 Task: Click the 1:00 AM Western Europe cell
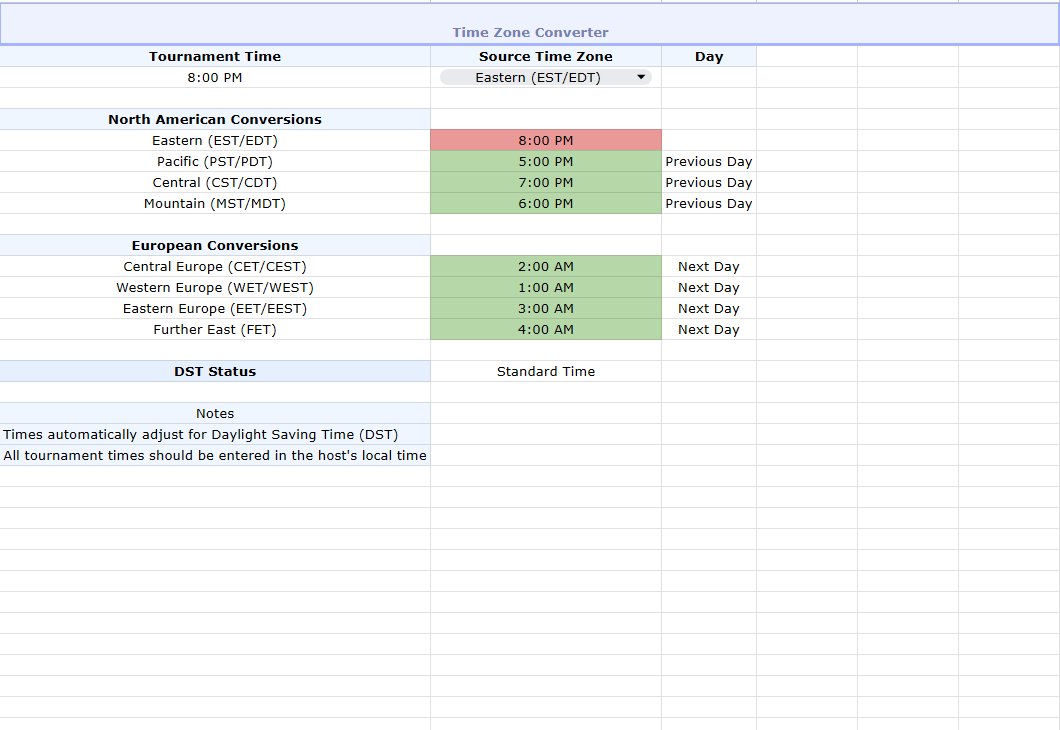[x=546, y=287]
